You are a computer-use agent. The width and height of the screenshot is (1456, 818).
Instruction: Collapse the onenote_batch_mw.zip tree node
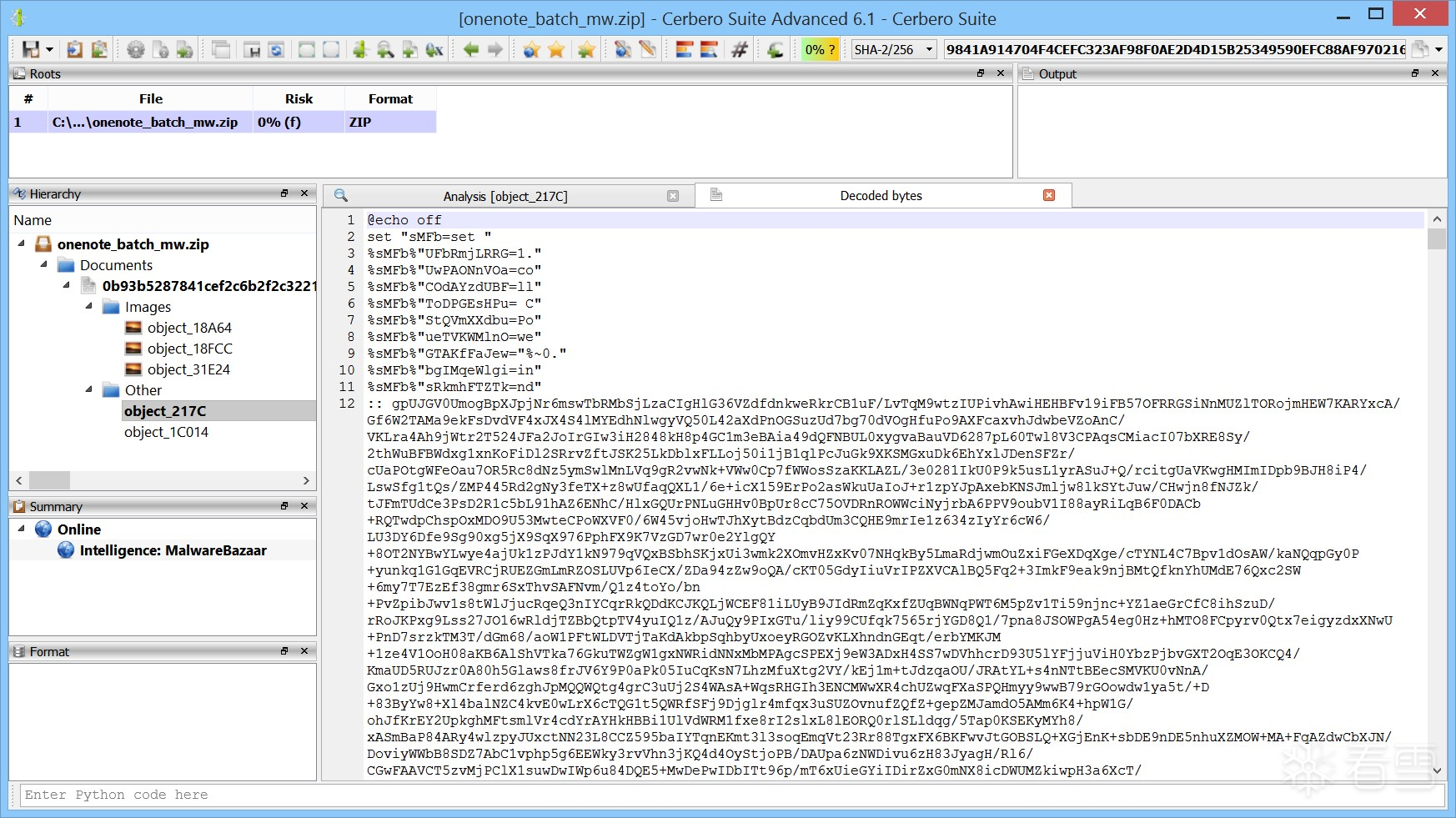[x=22, y=243]
